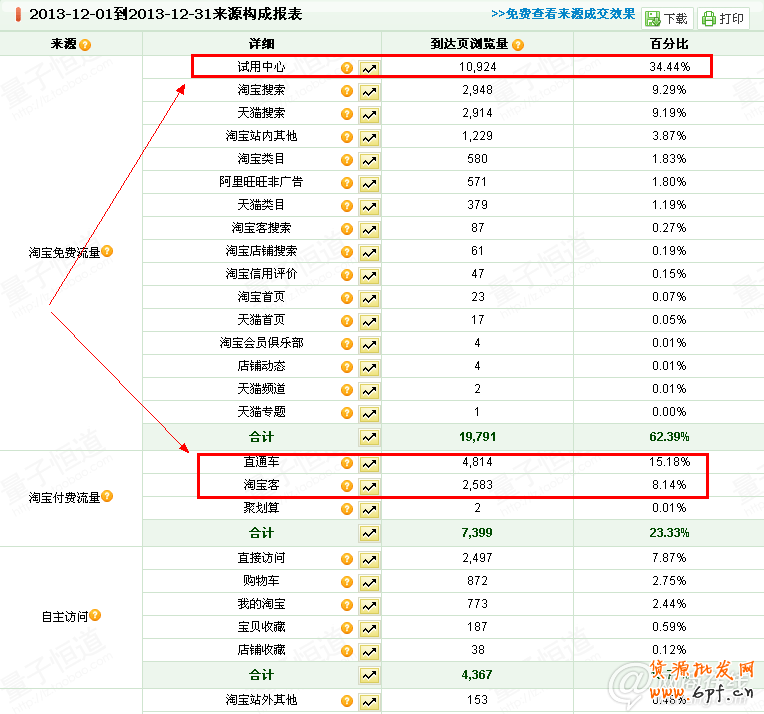Open trend chart for 店铺动态 row
This screenshot has height=714, width=764.
(369, 367)
